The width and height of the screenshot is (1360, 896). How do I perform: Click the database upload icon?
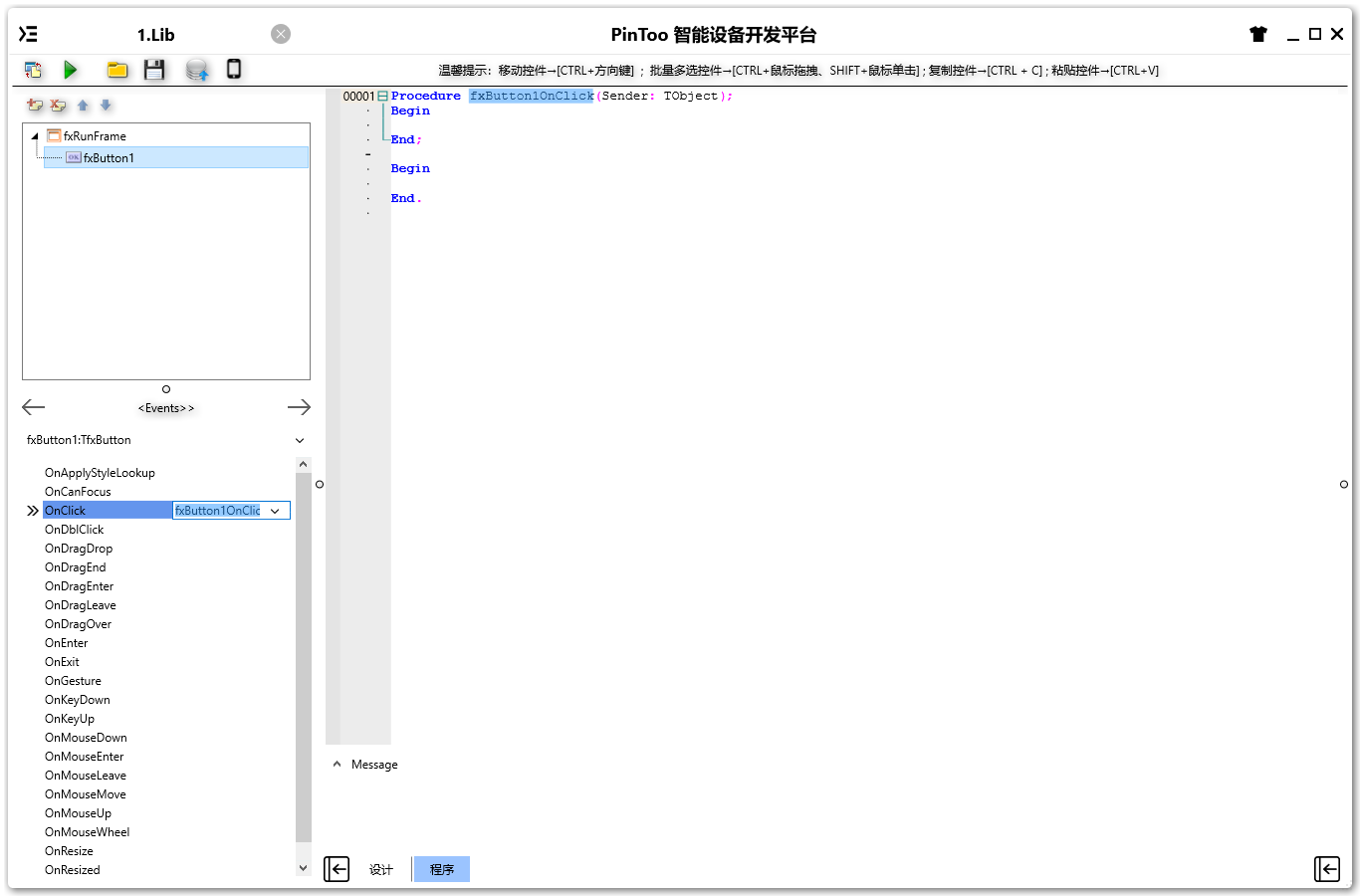pos(197,70)
